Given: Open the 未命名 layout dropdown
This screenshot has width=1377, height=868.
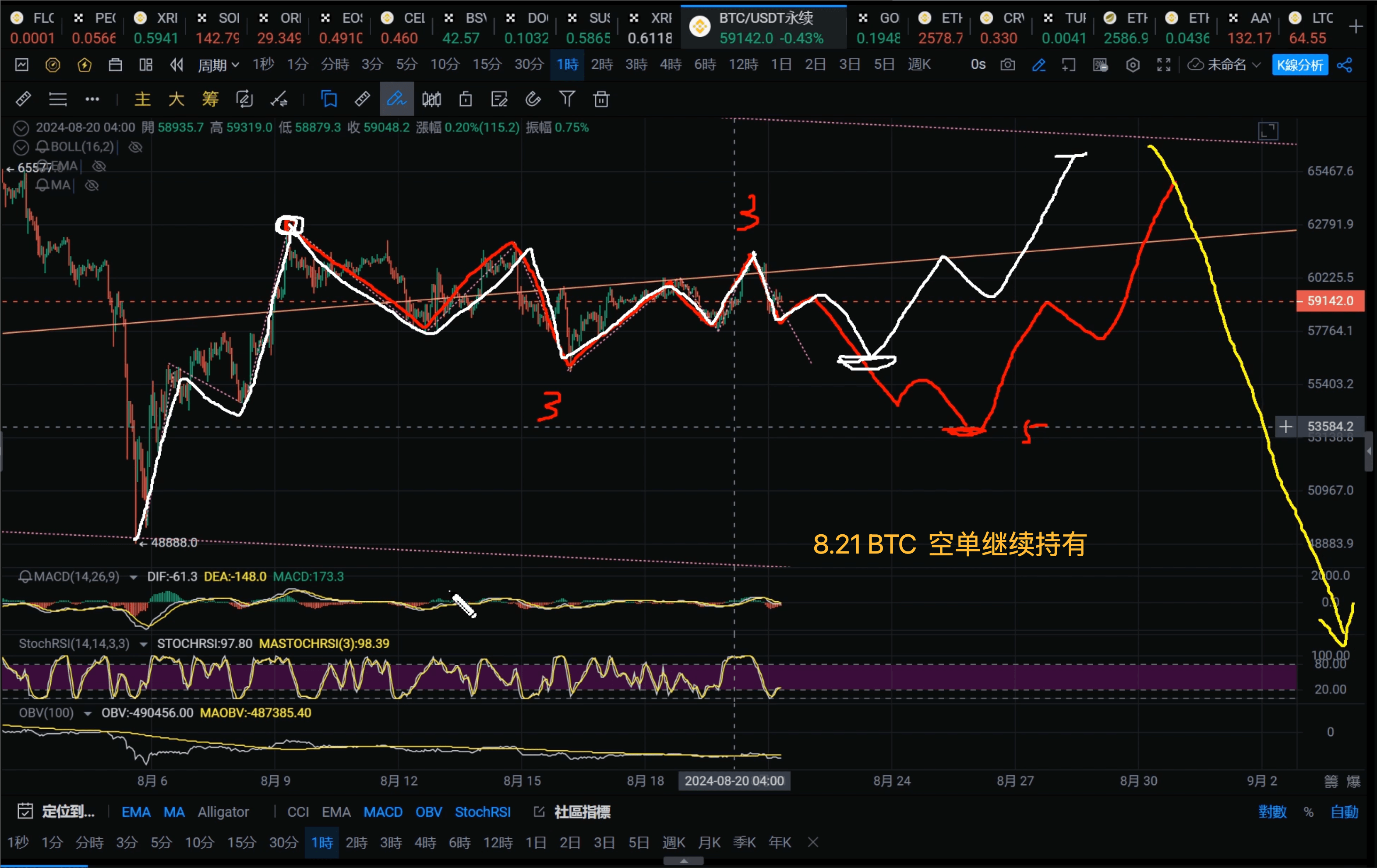Looking at the screenshot, I should pos(1224,65).
